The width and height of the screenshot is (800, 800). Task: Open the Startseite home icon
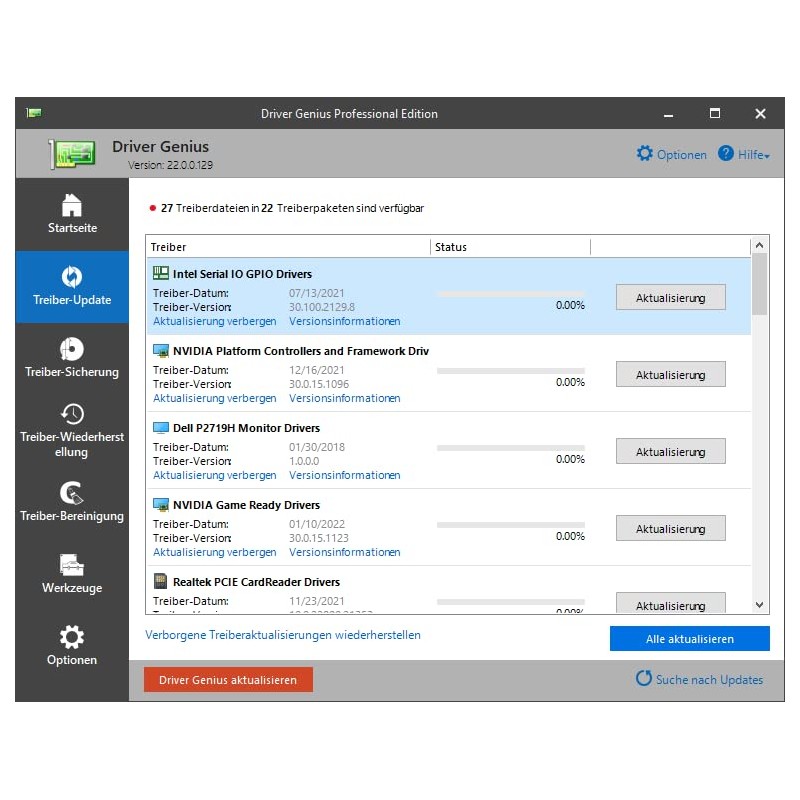72,205
